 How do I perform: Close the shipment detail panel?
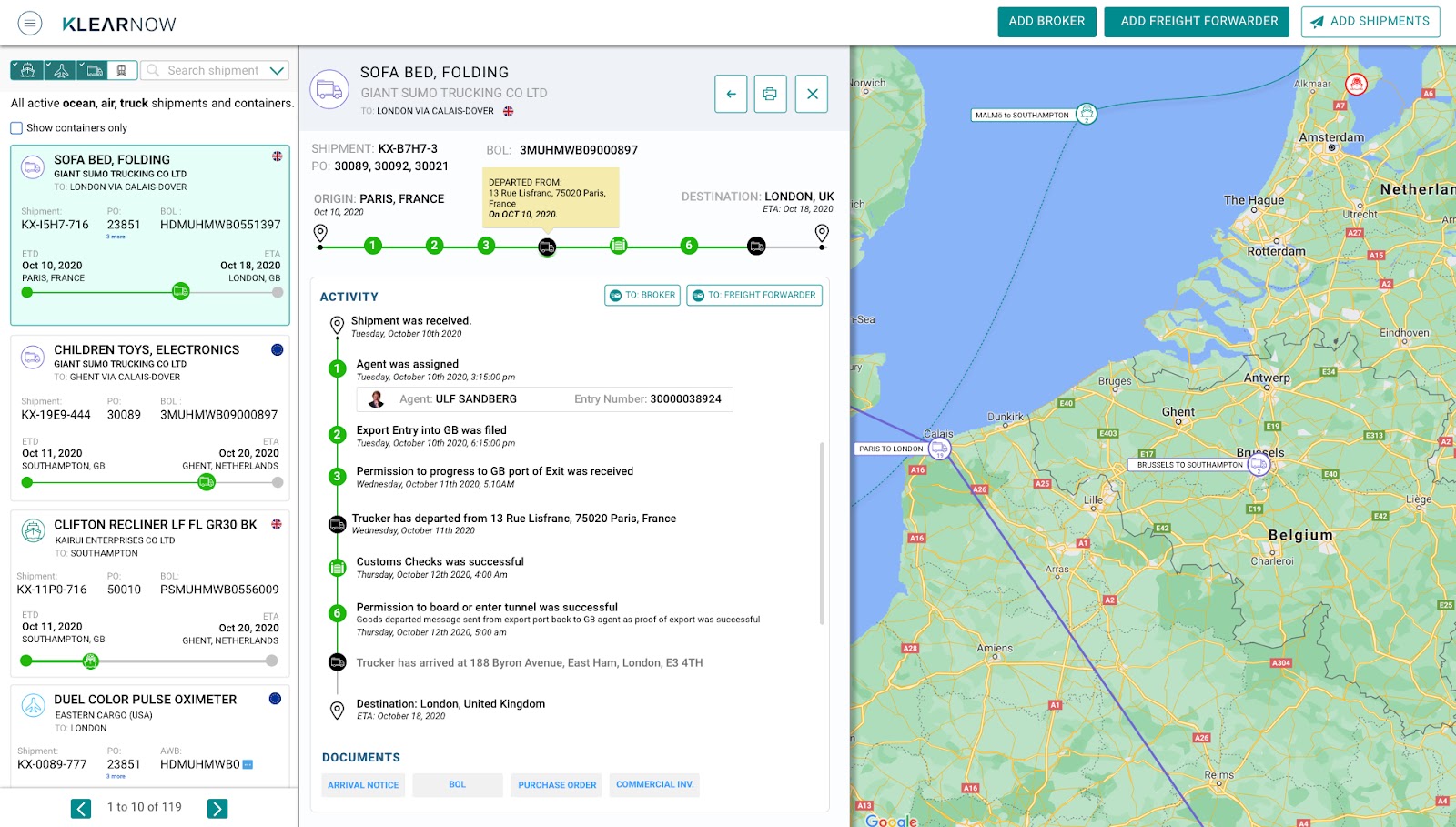[x=812, y=94]
